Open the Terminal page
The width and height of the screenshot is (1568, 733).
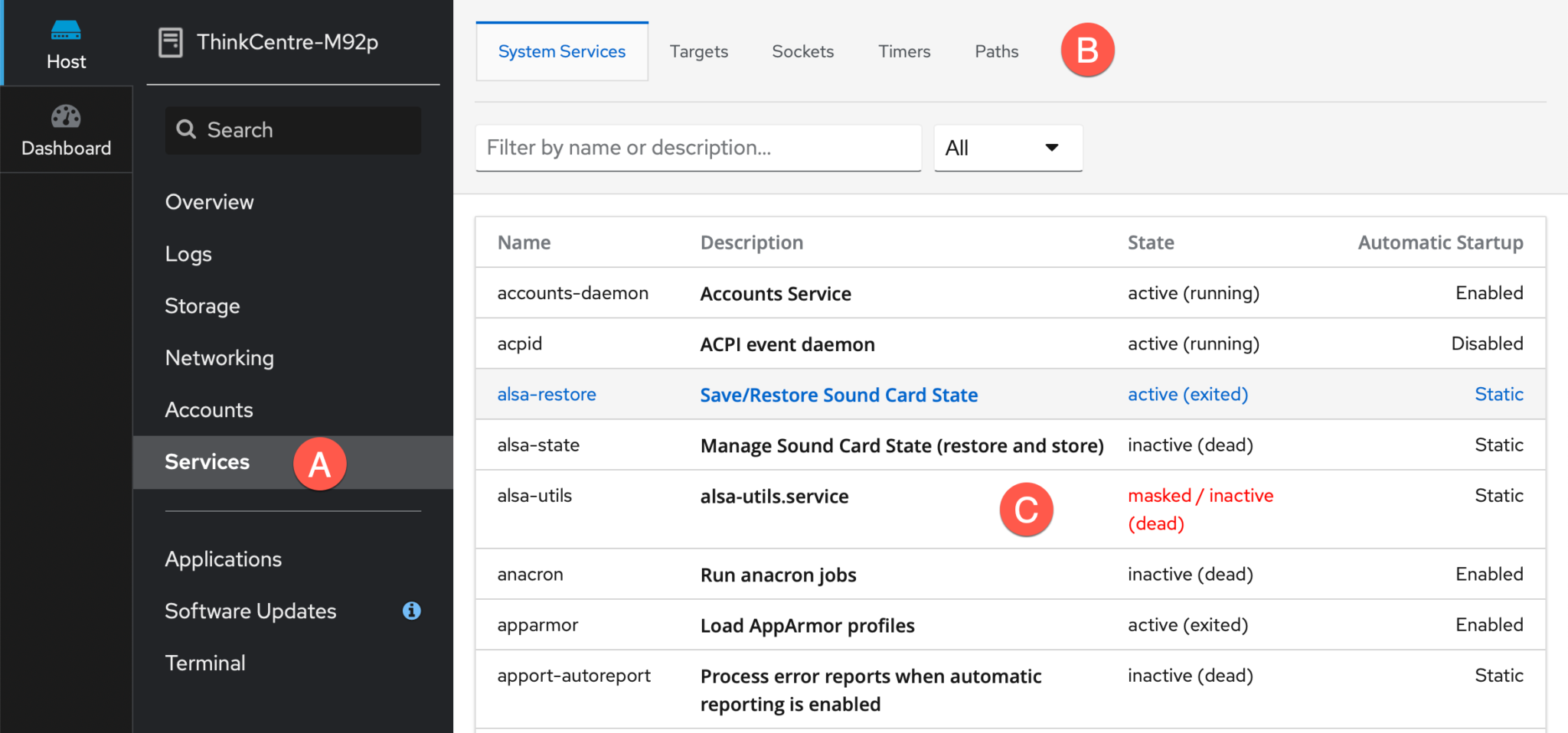point(205,663)
